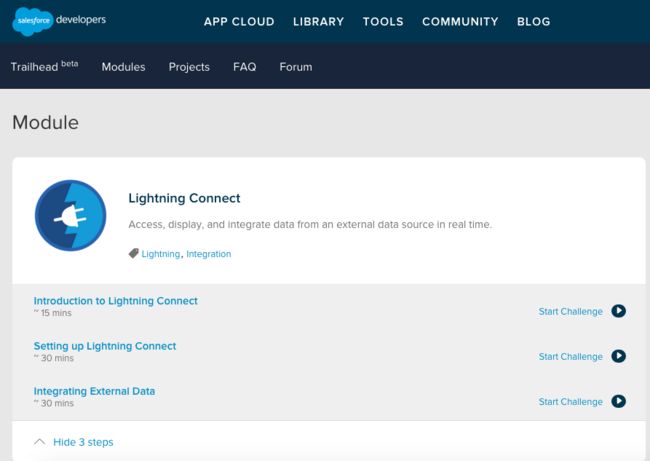Click play icon for Setting up Lightning Connect
This screenshot has height=461, width=650.
pyautogui.click(x=618, y=356)
